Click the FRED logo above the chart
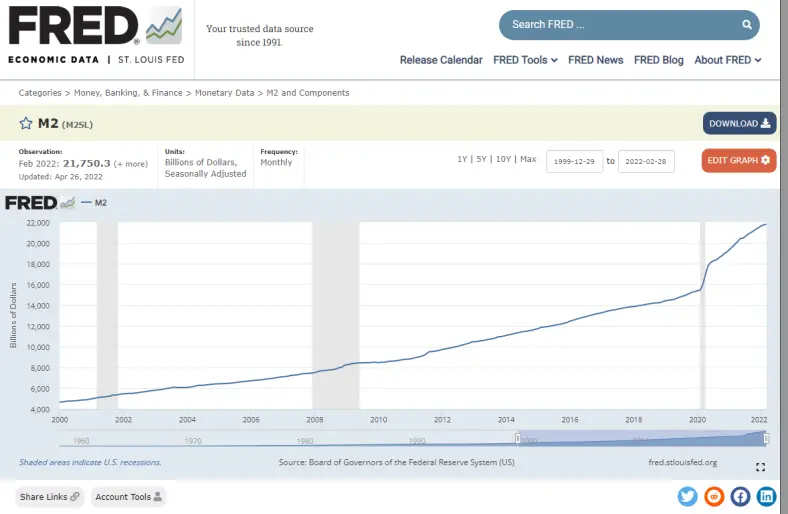Viewport: 788px width, 514px height. [x=40, y=202]
